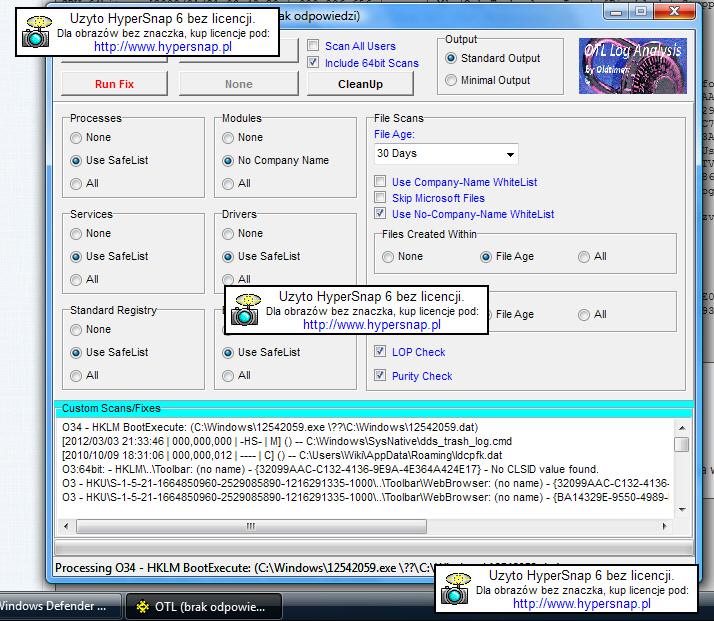Set Standard Registry to All

(76, 376)
